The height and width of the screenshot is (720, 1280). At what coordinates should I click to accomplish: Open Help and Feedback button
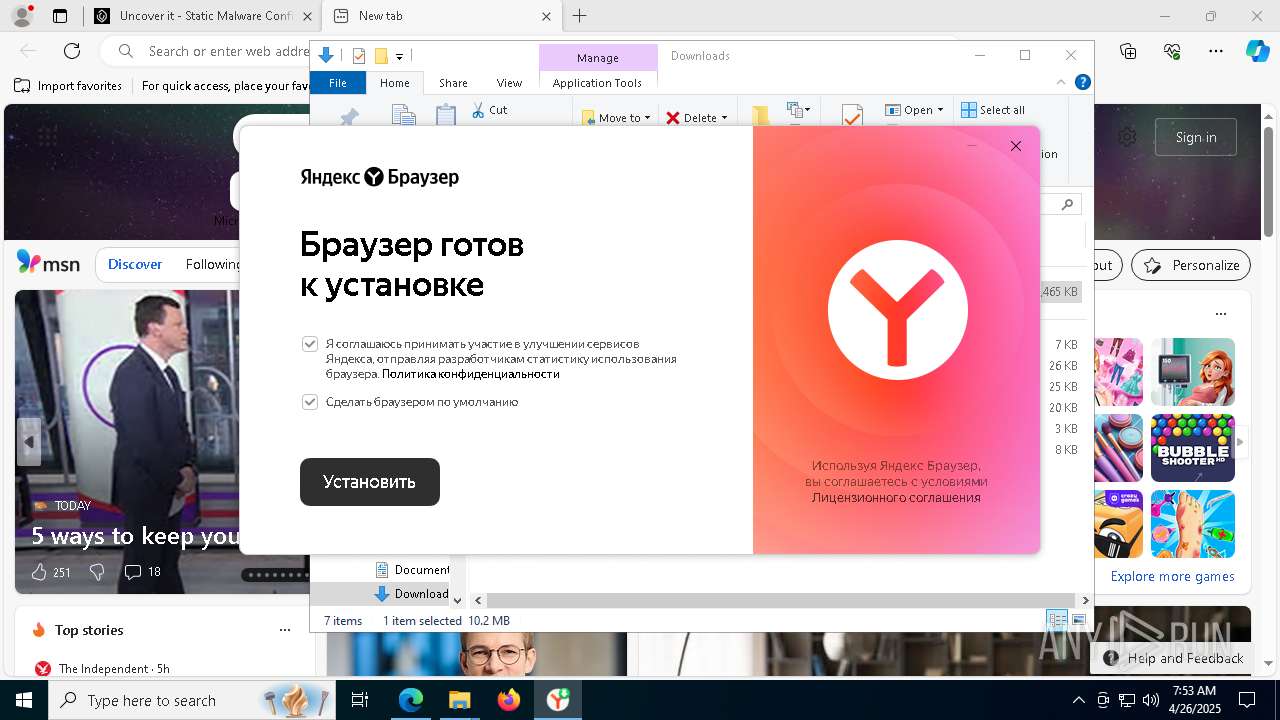point(1174,658)
